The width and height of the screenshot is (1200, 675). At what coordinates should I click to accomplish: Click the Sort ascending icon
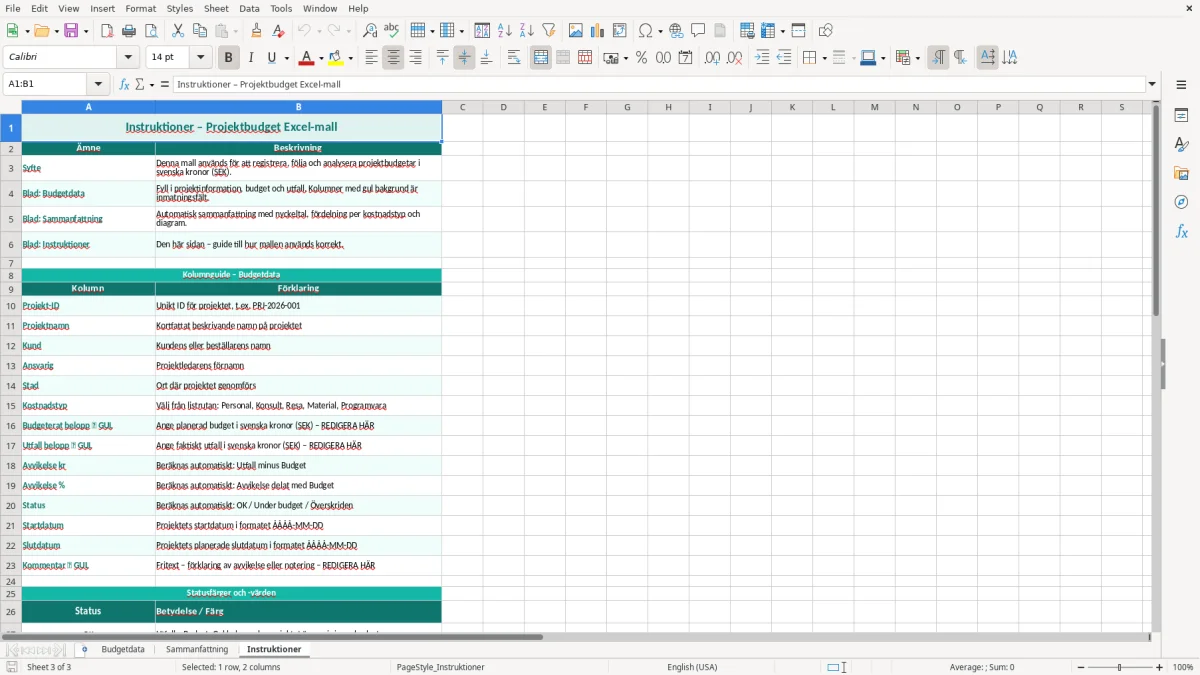tap(505, 31)
